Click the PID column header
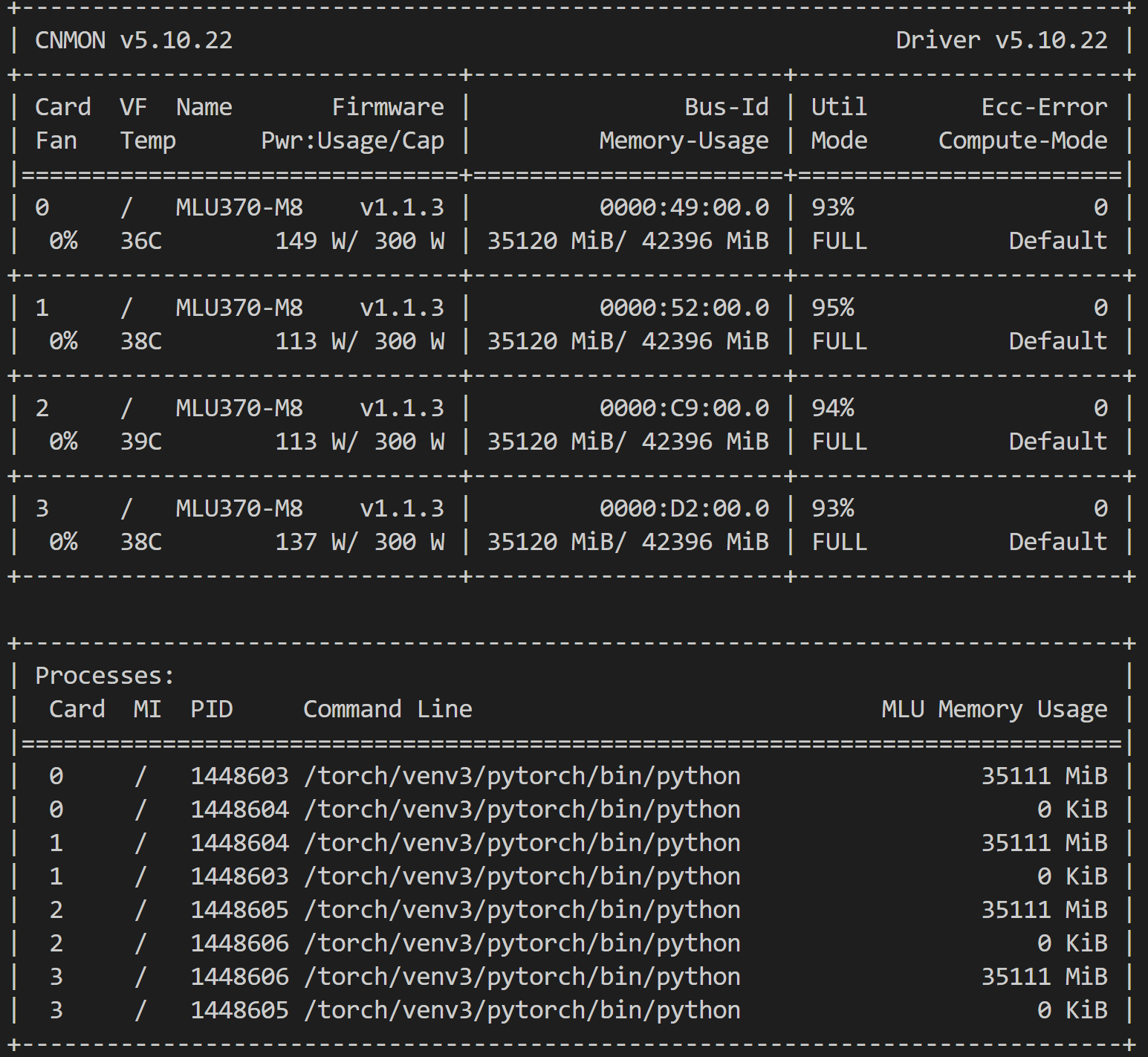The image size is (1148, 1057). [x=212, y=709]
